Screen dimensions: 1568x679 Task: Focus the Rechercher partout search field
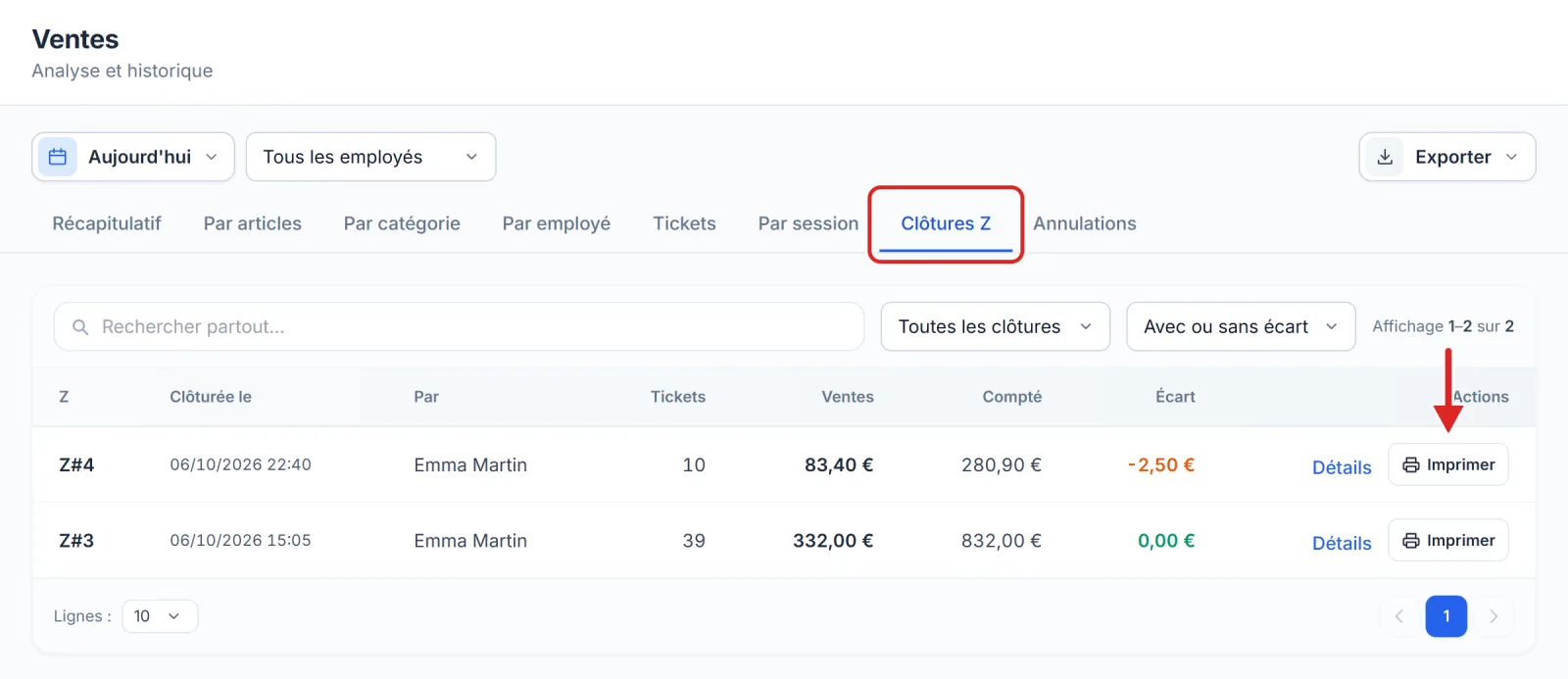[x=459, y=326]
